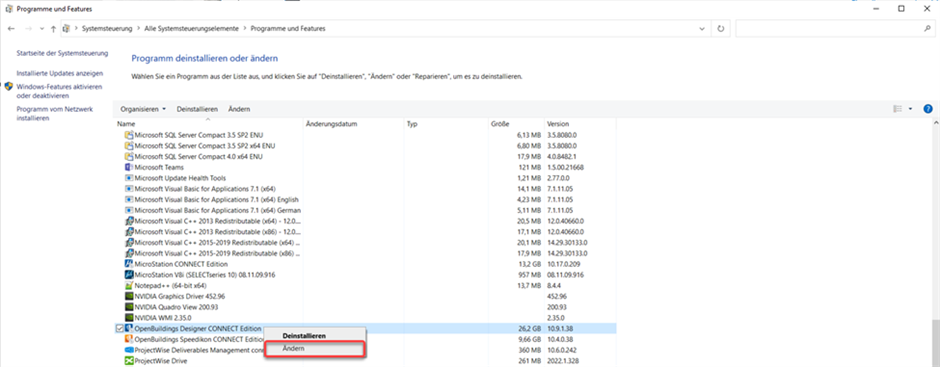The width and height of the screenshot is (940, 367).
Task: Click the search magnifier icon
Action: pyautogui.click(x=927, y=28)
